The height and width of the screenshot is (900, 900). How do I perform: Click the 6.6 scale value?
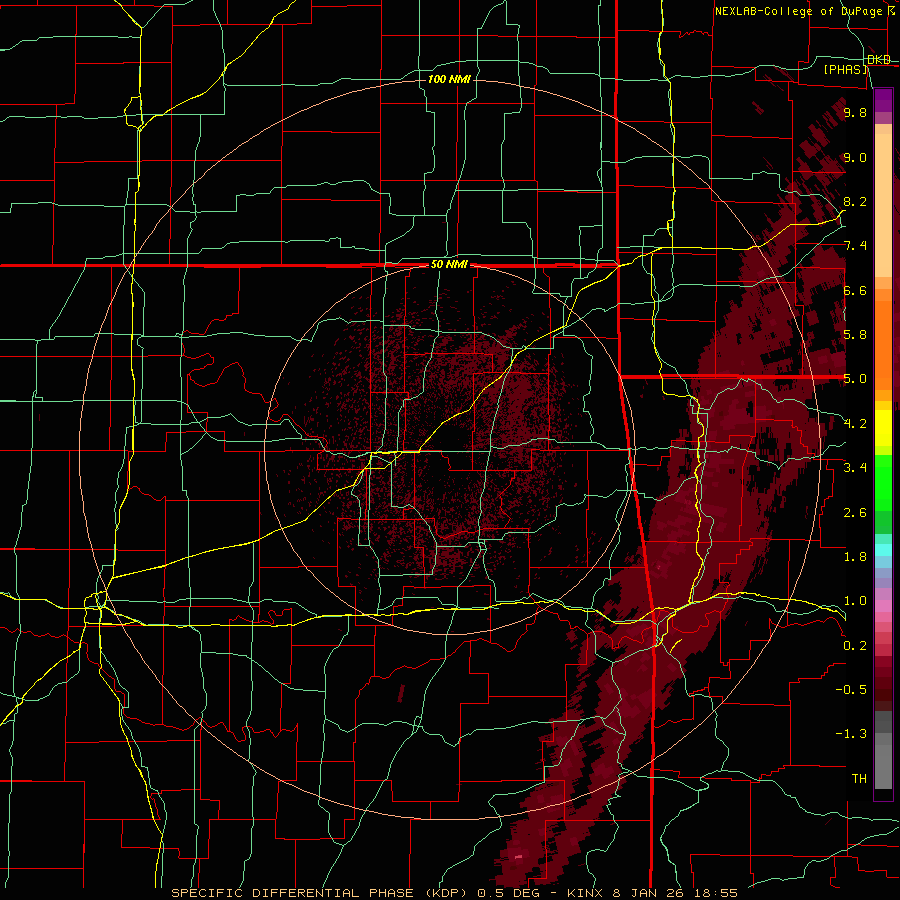pos(855,291)
